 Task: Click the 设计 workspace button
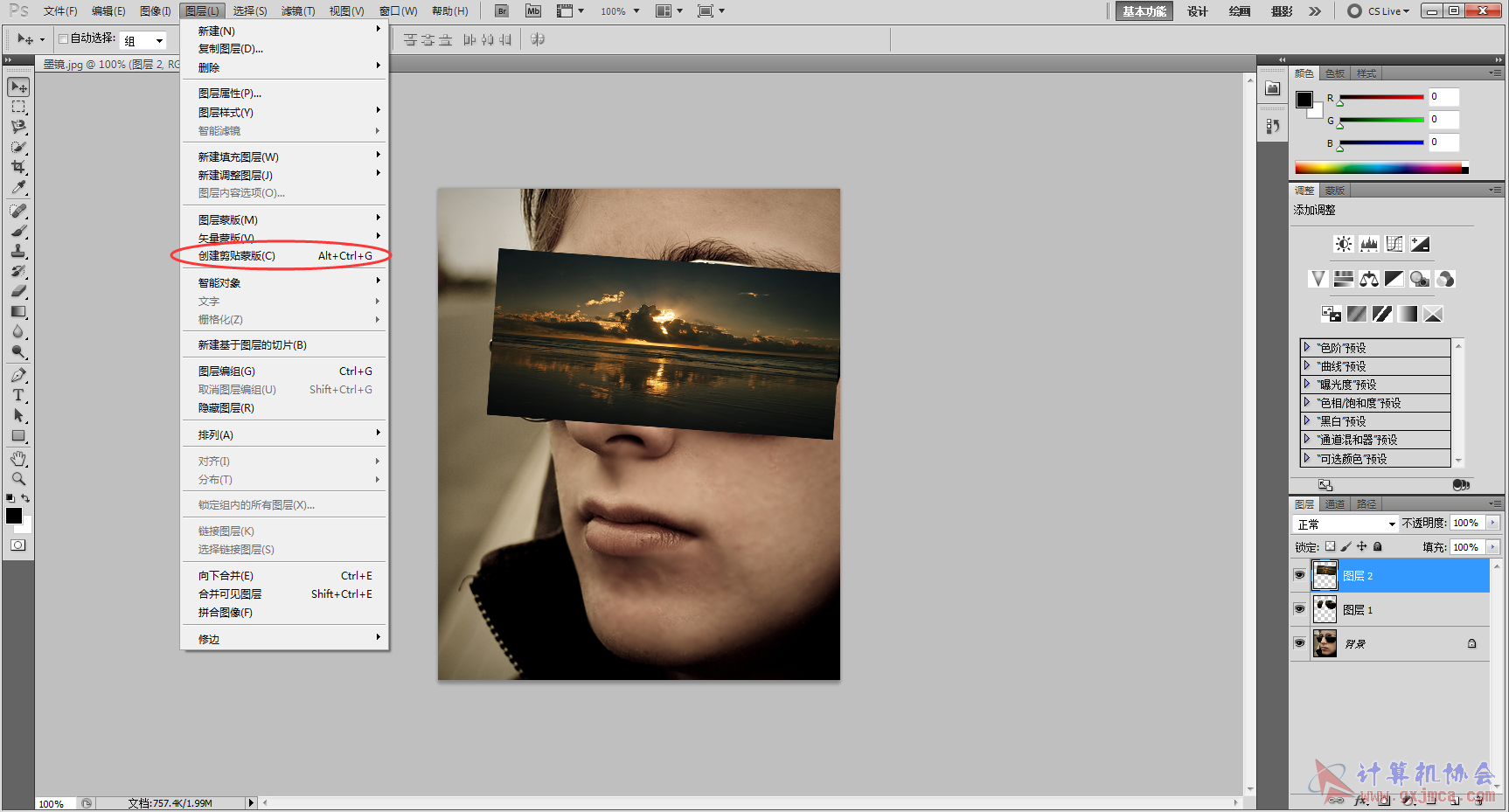tap(1197, 11)
